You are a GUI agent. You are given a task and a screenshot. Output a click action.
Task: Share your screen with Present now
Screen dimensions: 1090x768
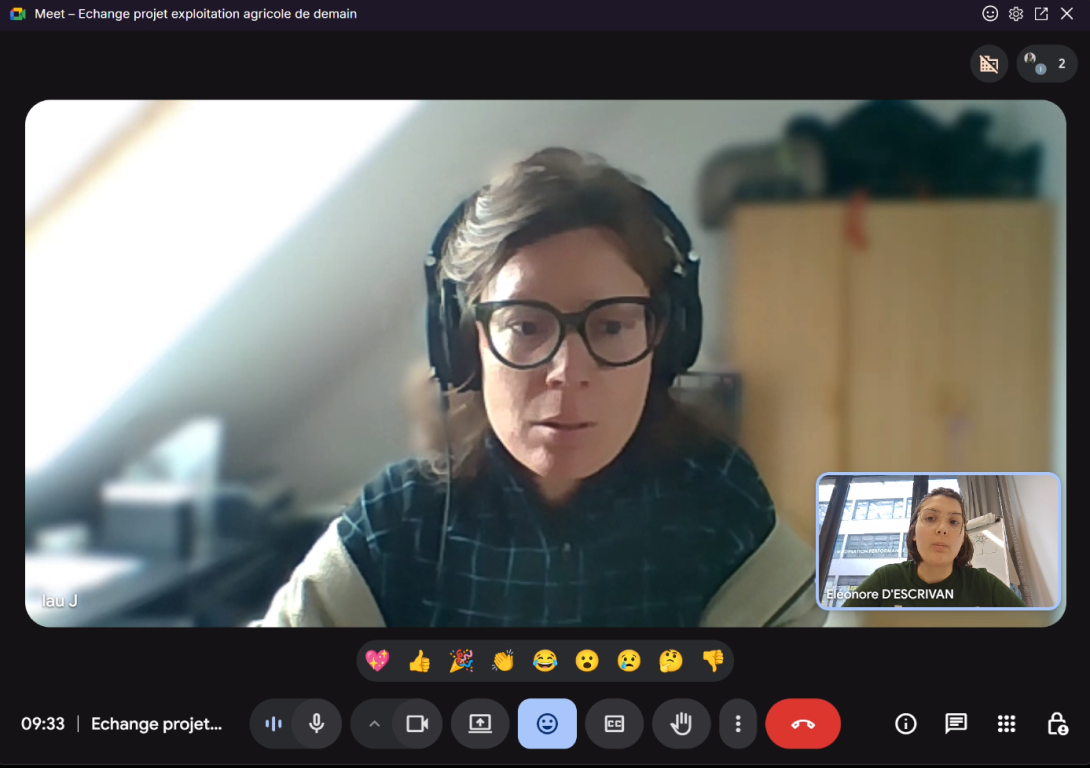coord(480,724)
